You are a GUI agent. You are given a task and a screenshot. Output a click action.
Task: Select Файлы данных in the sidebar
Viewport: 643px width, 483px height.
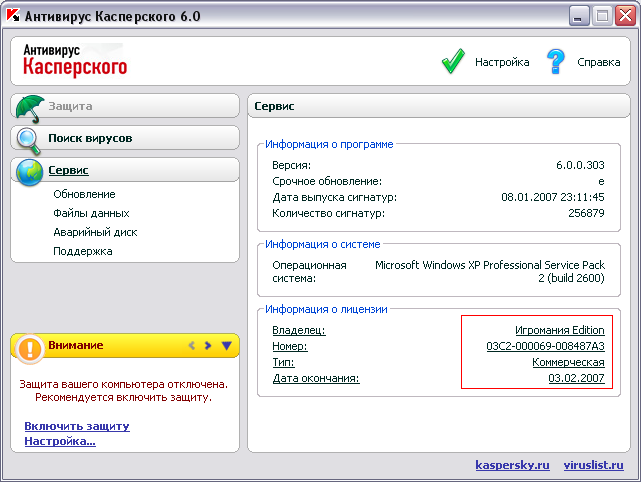[91, 213]
